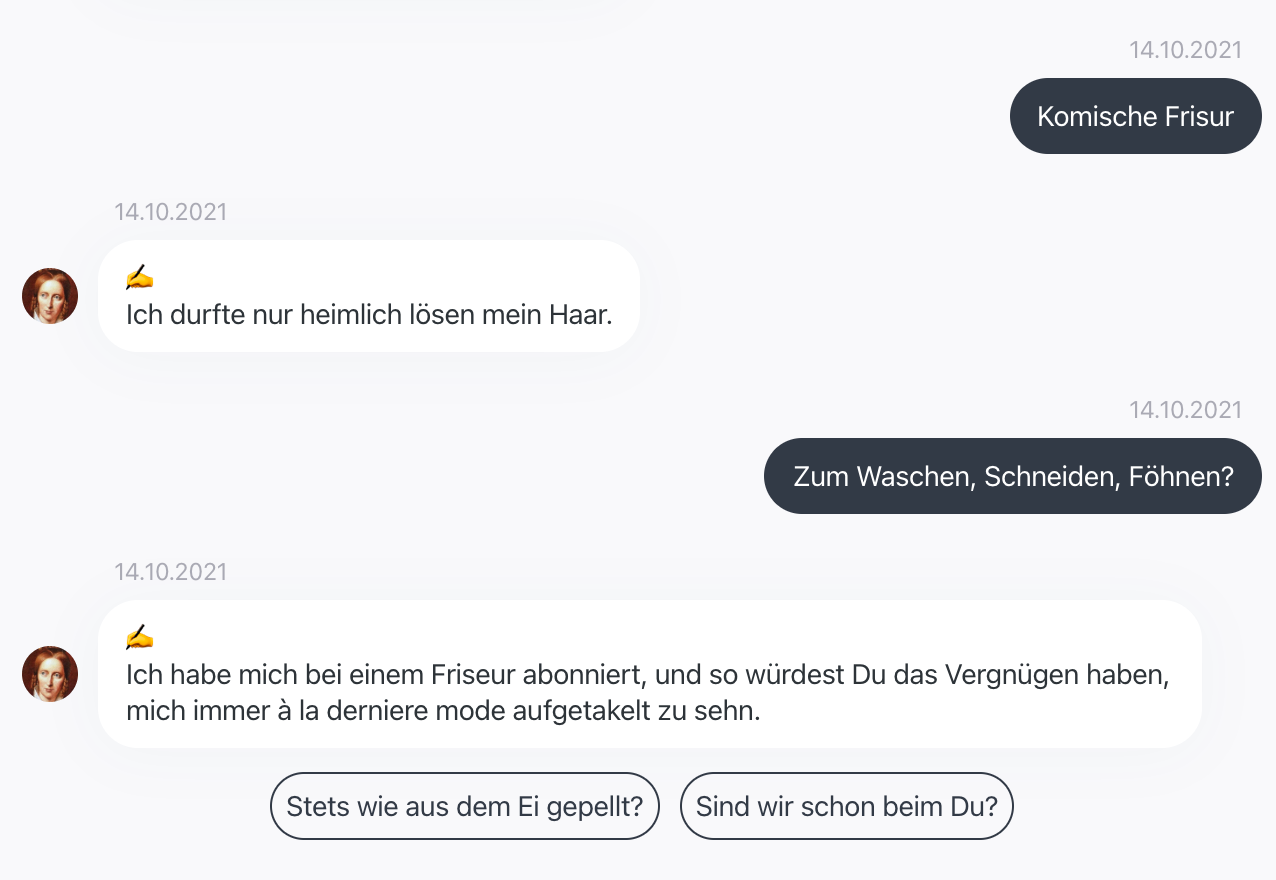Choose the reply 'Sind wir schon beim Du?'
The width and height of the screenshot is (1276, 880).
(x=847, y=806)
